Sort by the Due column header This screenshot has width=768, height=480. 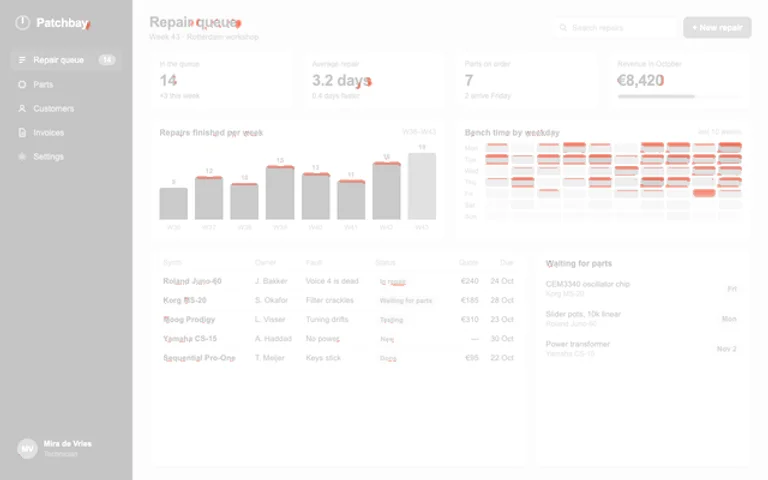point(506,263)
